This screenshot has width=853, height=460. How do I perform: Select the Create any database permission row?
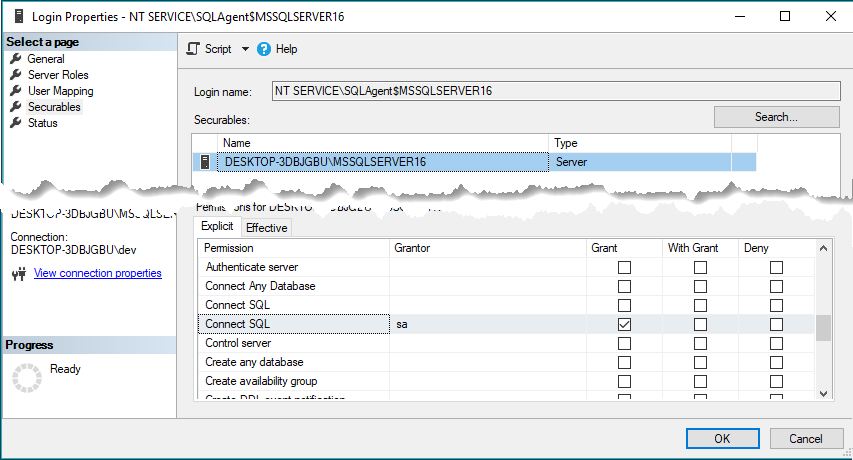point(506,362)
